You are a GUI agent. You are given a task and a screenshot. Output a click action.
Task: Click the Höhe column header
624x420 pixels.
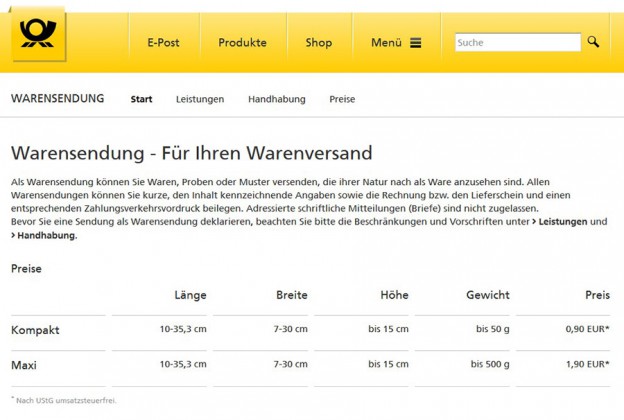click(394, 295)
